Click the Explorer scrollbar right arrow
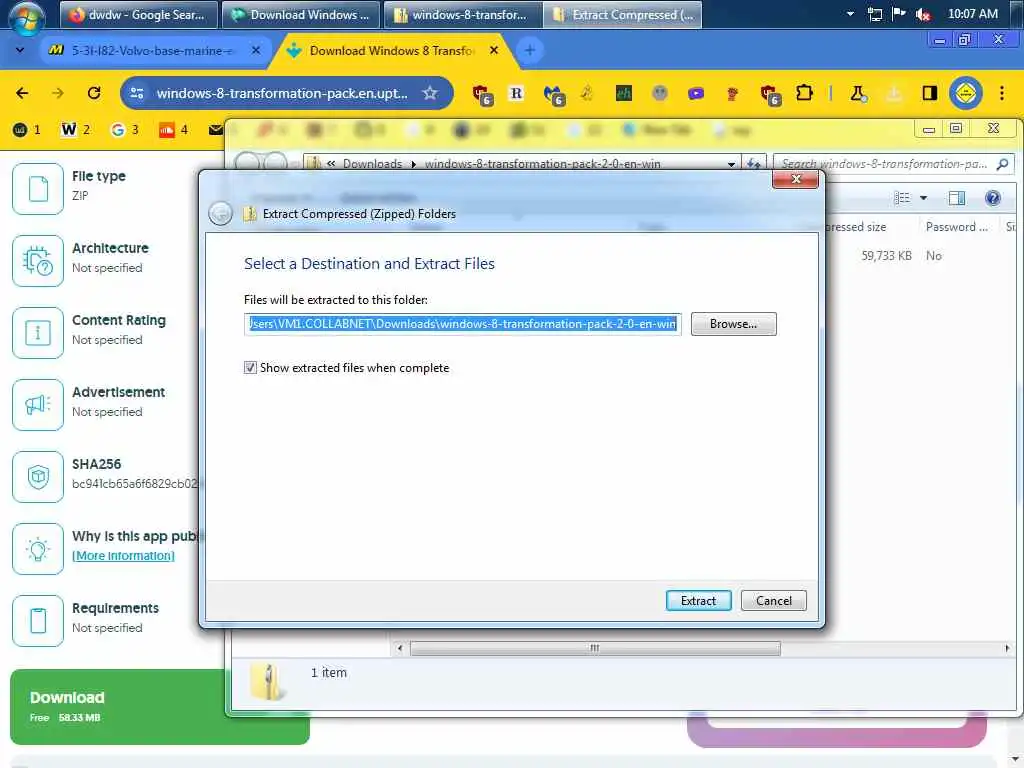Image resolution: width=1024 pixels, height=768 pixels. click(x=1007, y=648)
